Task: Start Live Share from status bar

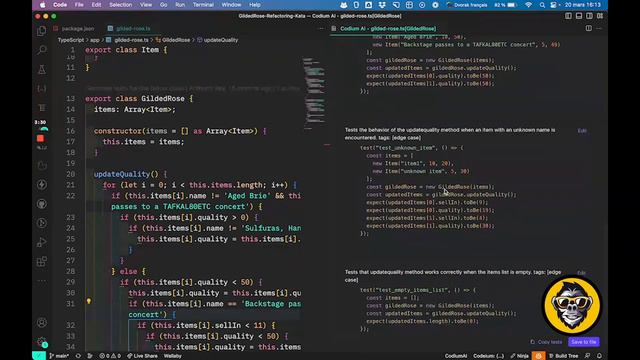Action: click(x=142, y=356)
